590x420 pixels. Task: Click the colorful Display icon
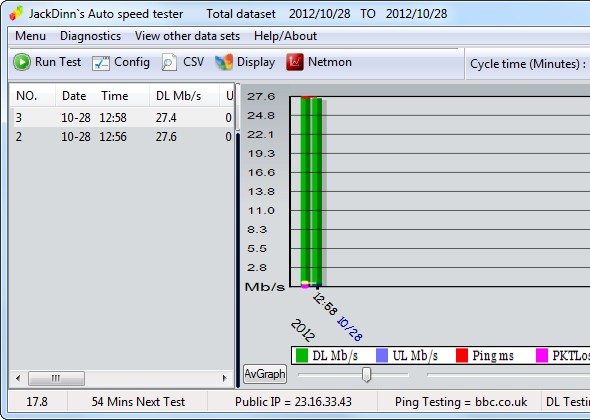click(224, 62)
